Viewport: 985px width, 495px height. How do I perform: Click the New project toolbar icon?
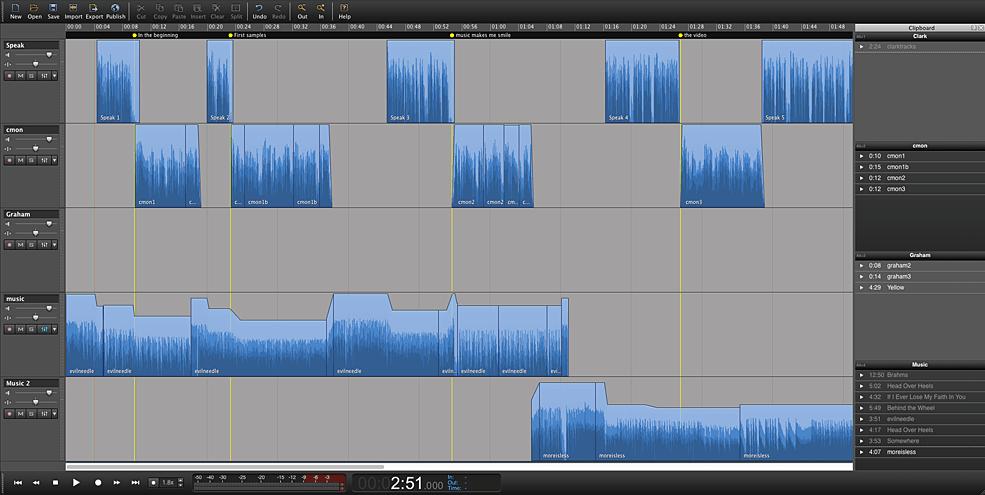pos(16,11)
